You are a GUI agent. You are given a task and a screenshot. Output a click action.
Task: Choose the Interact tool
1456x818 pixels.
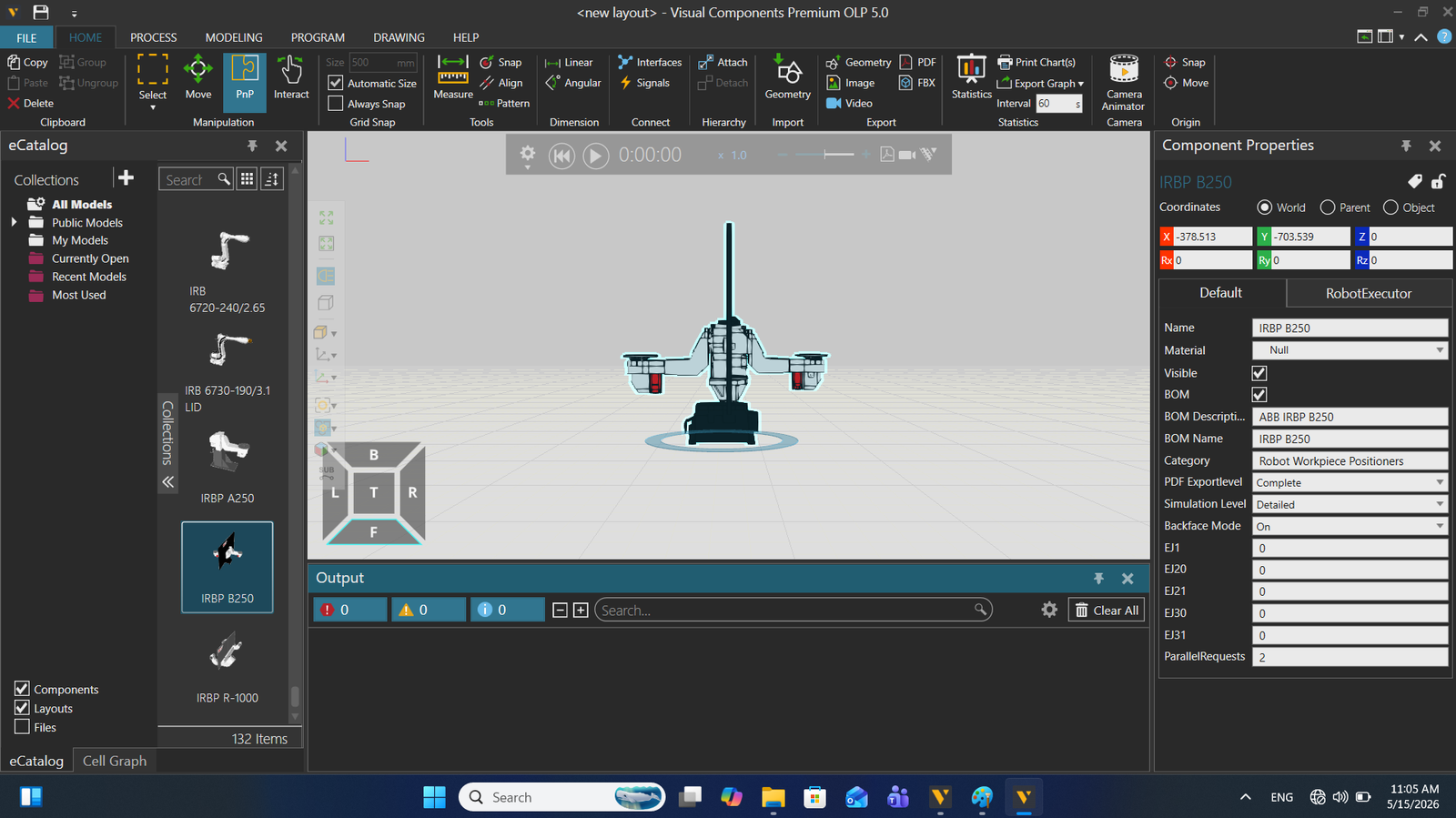pos(291,77)
